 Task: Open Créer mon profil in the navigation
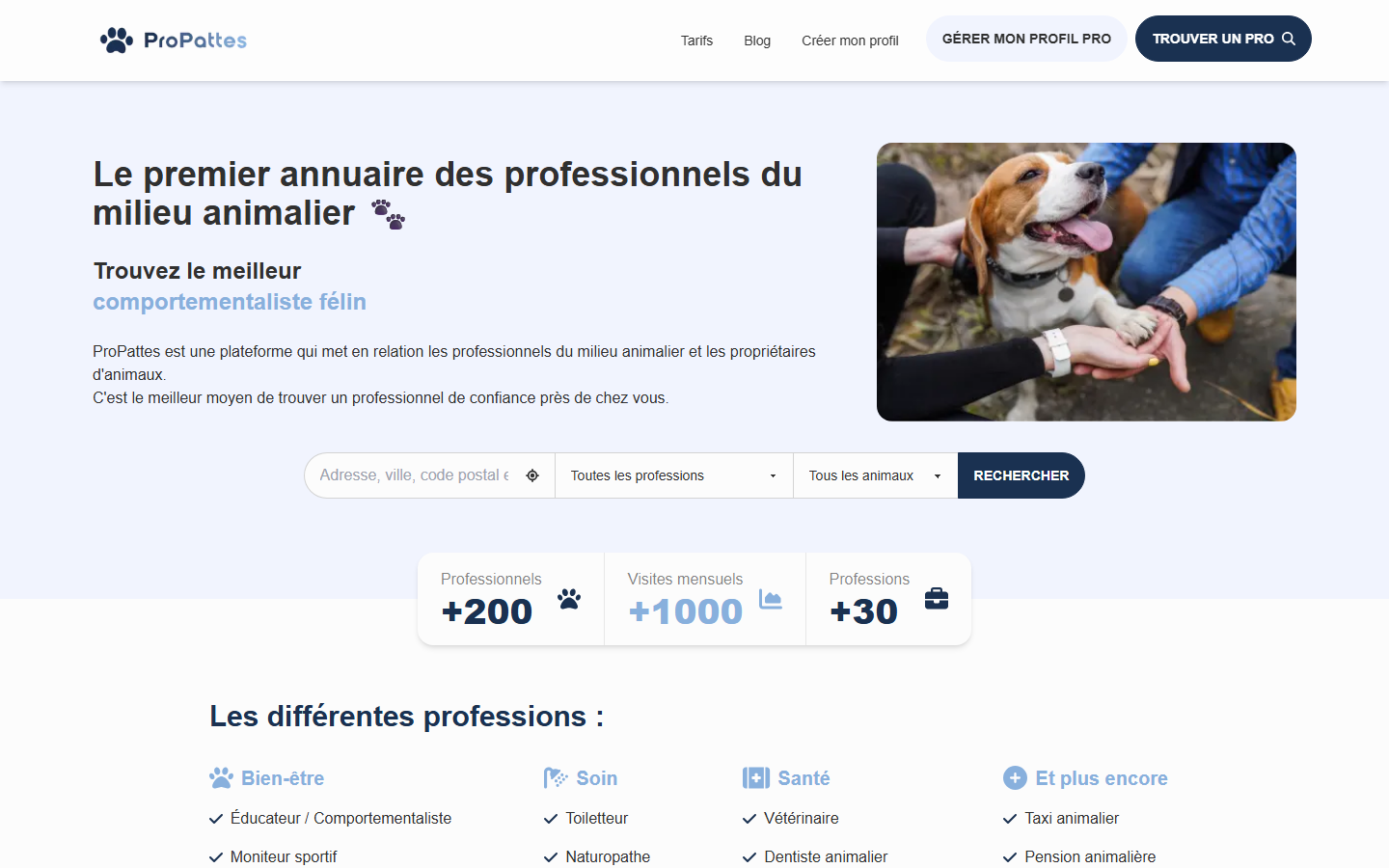click(x=850, y=41)
